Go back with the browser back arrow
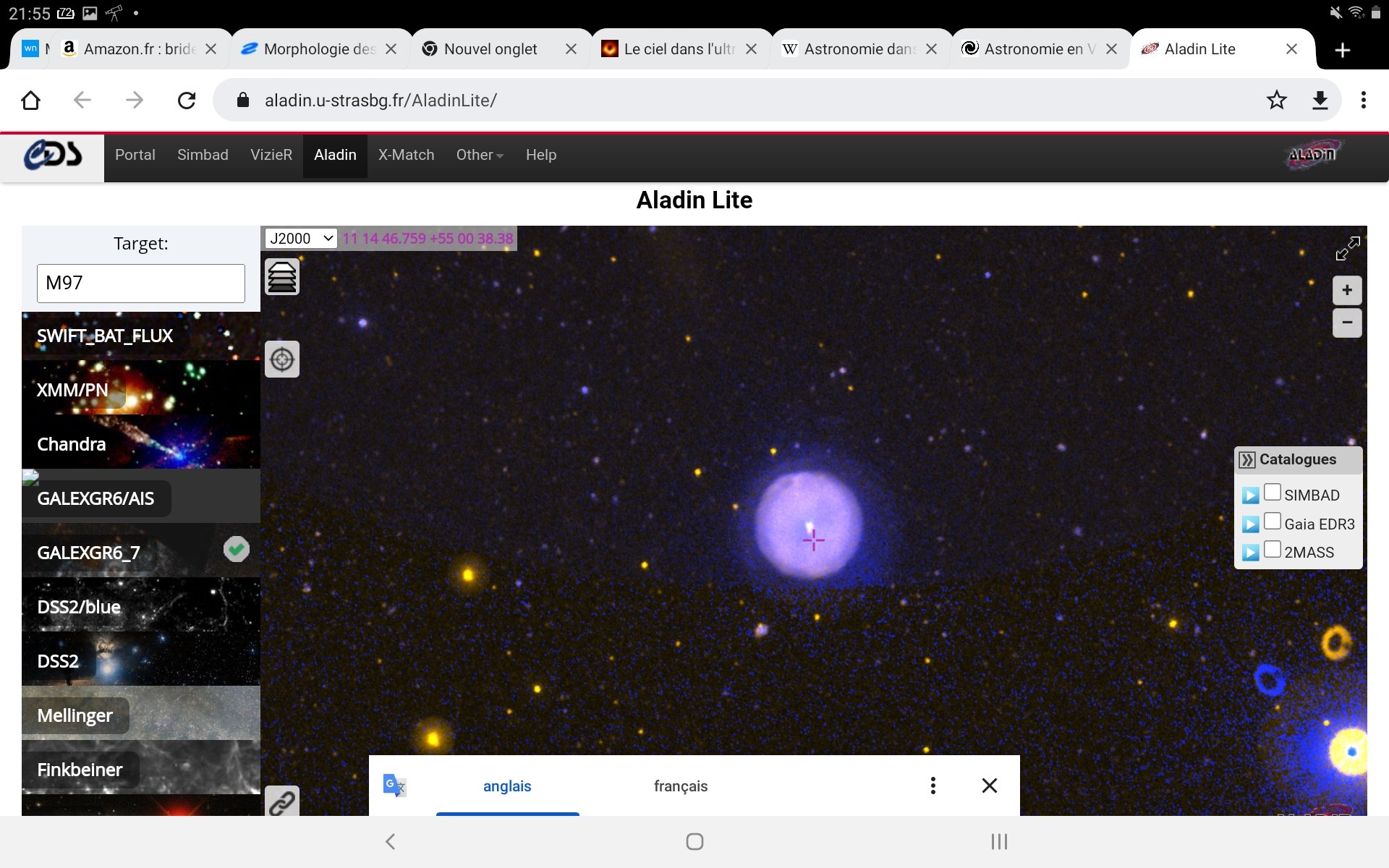The width and height of the screenshot is (1389, 868). (x=82, y=100)
